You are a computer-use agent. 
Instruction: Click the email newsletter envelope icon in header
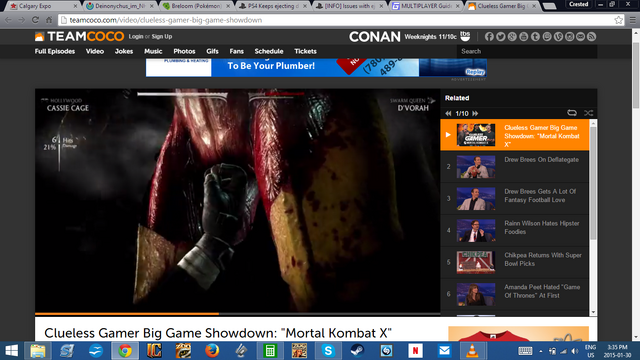click(x=580, y=37)
